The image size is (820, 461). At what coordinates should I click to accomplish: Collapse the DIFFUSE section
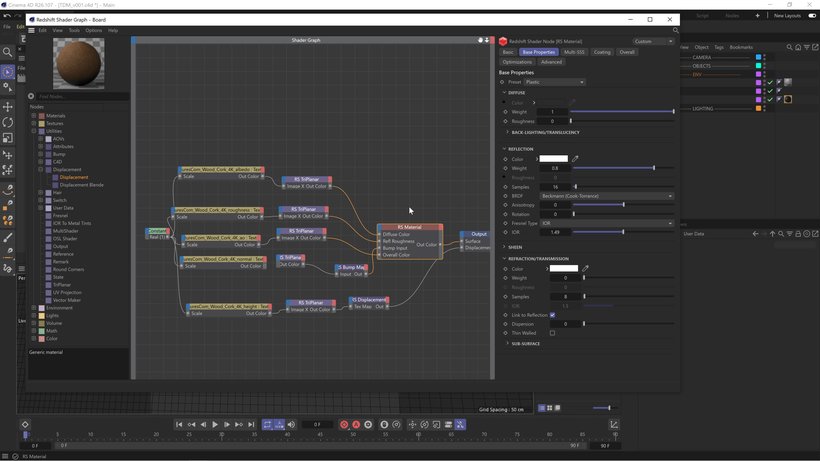click(505, 93)
